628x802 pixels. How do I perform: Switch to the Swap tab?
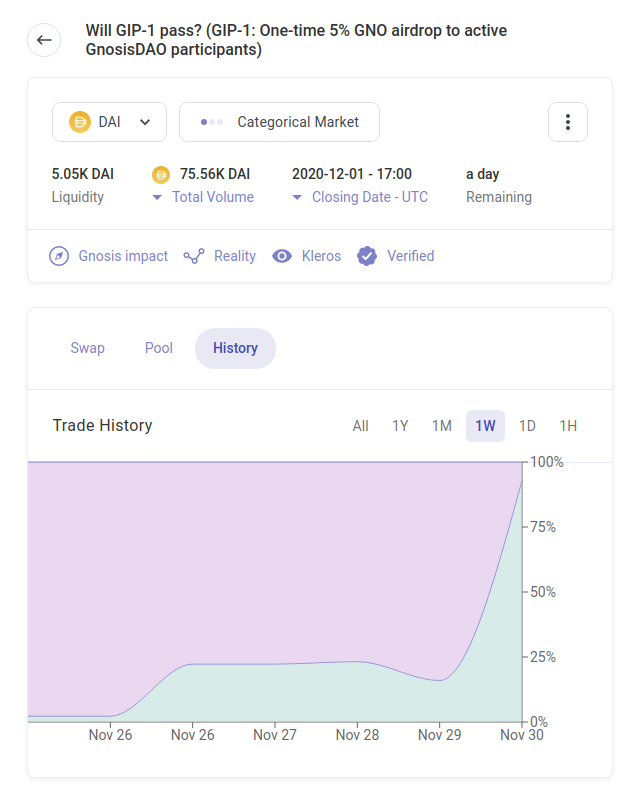coord(87,348)
